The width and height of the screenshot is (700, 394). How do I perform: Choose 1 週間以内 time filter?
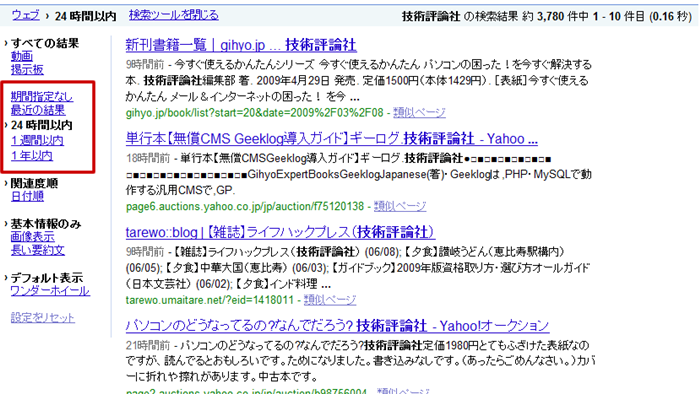coord(37,141)
